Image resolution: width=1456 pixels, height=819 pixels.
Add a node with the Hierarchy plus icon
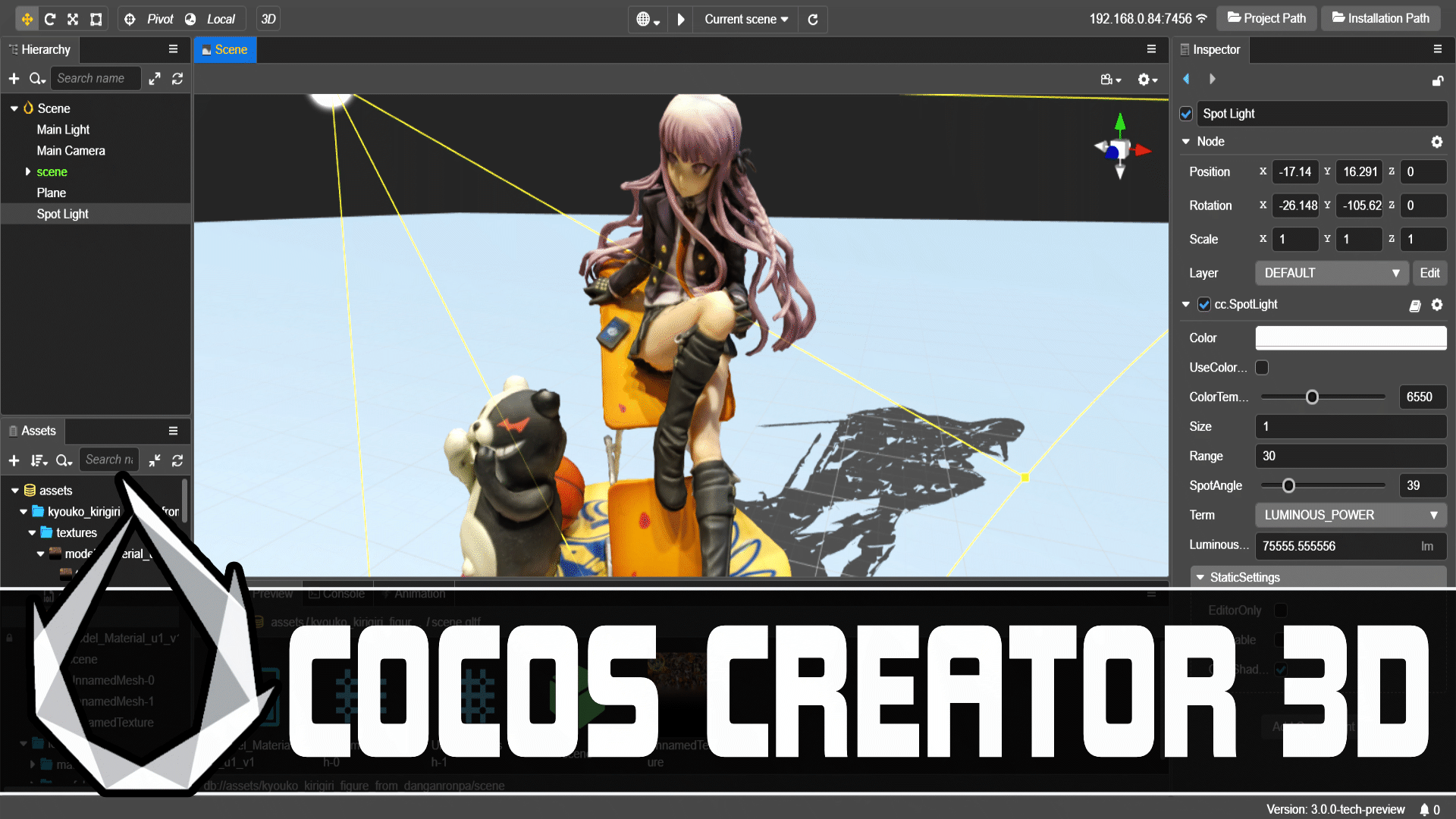coord(14,79)
